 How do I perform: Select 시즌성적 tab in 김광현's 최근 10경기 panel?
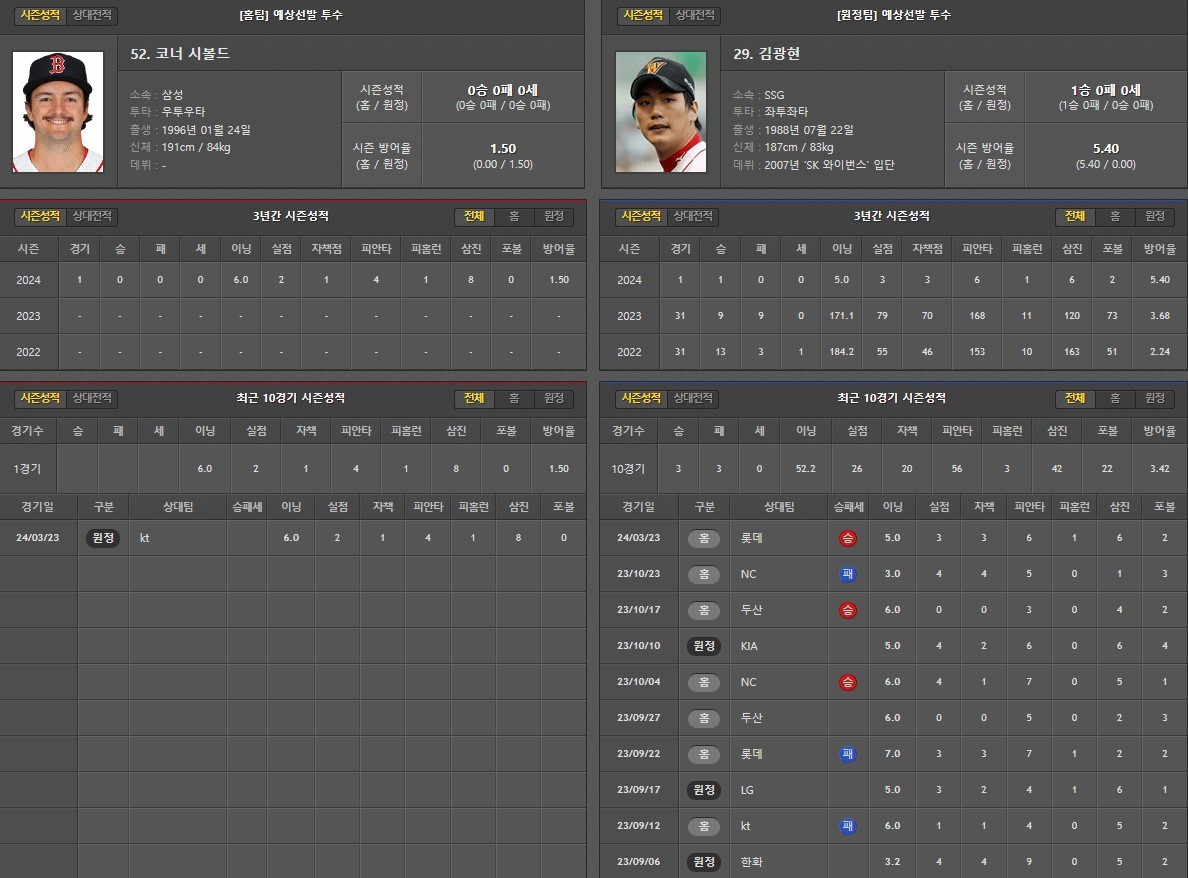[x=641, y=398]
